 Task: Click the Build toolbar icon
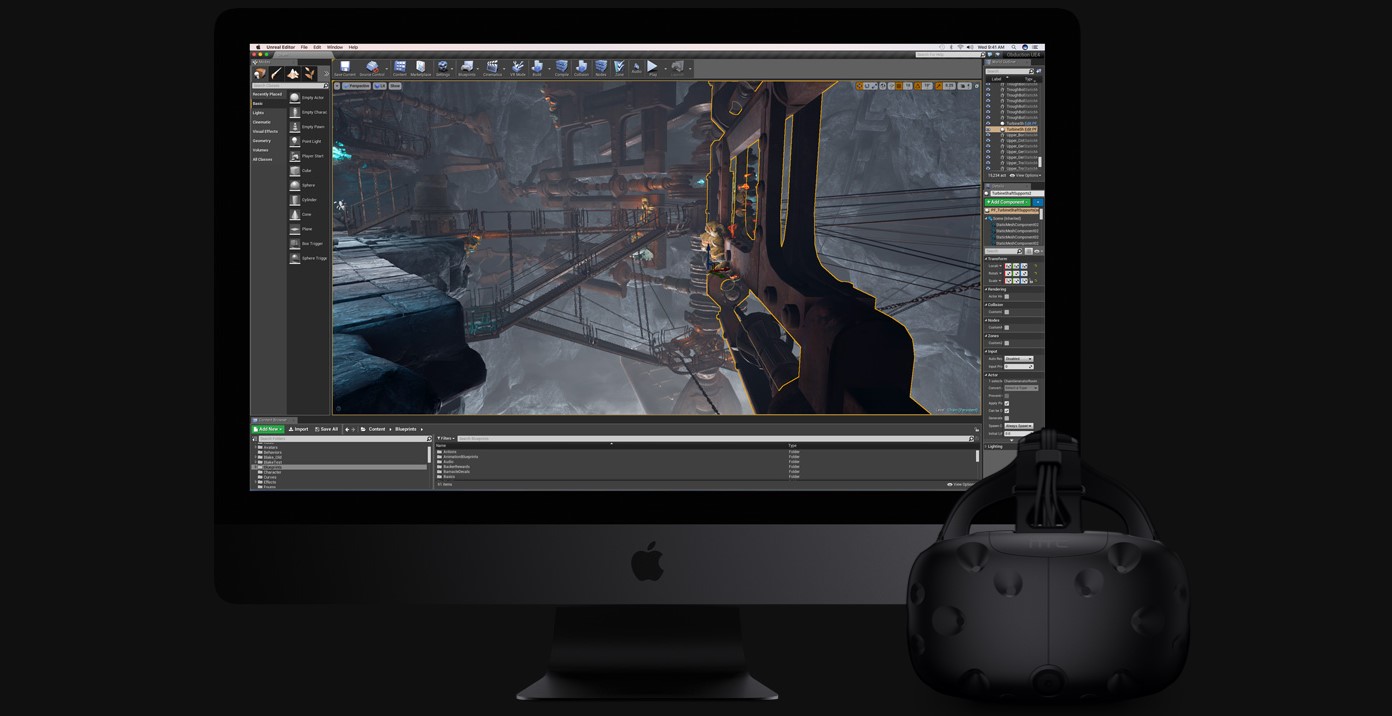(x=537, y=68)
